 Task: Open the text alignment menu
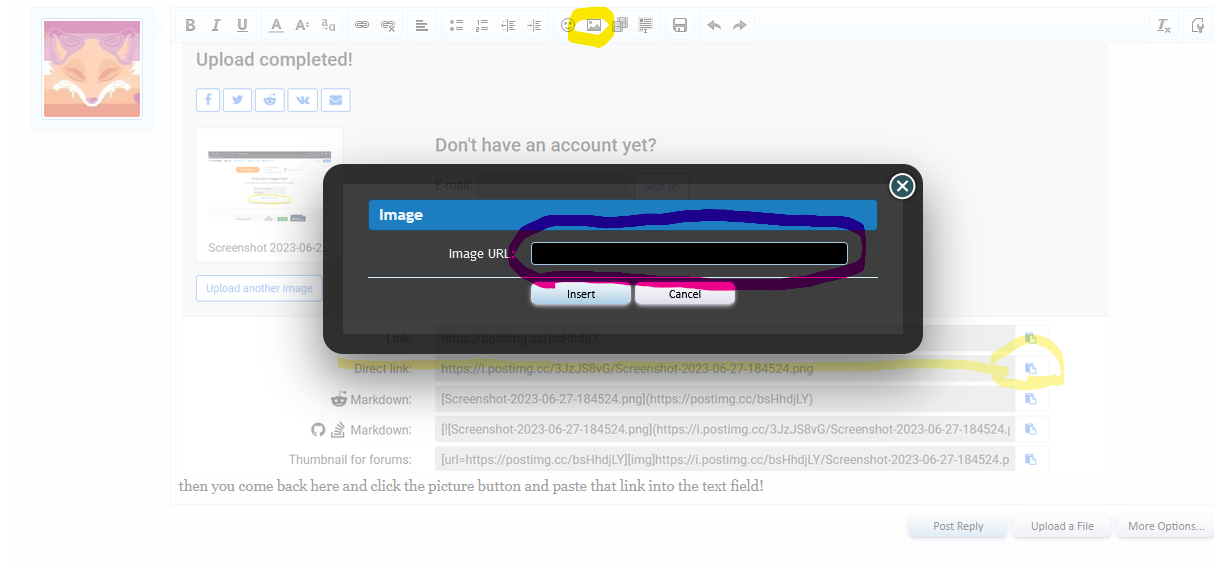point(422,25)
